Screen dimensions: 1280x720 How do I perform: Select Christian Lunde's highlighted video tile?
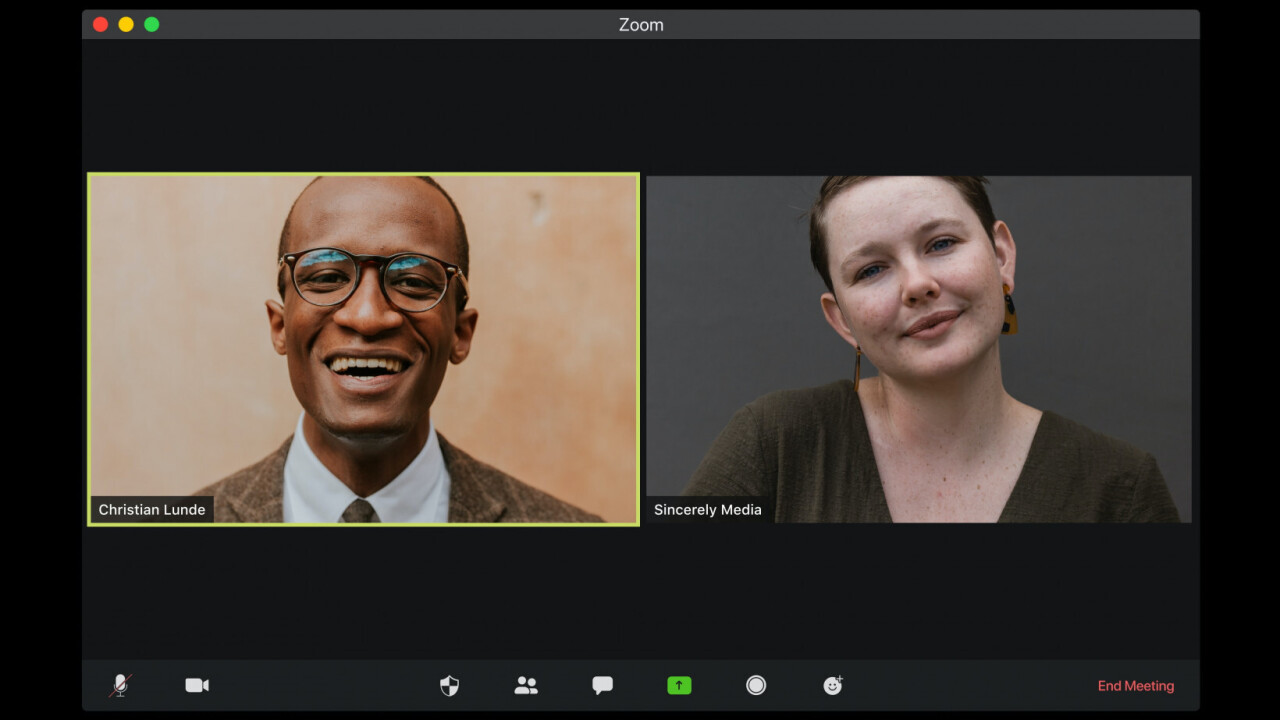(362, 348)
